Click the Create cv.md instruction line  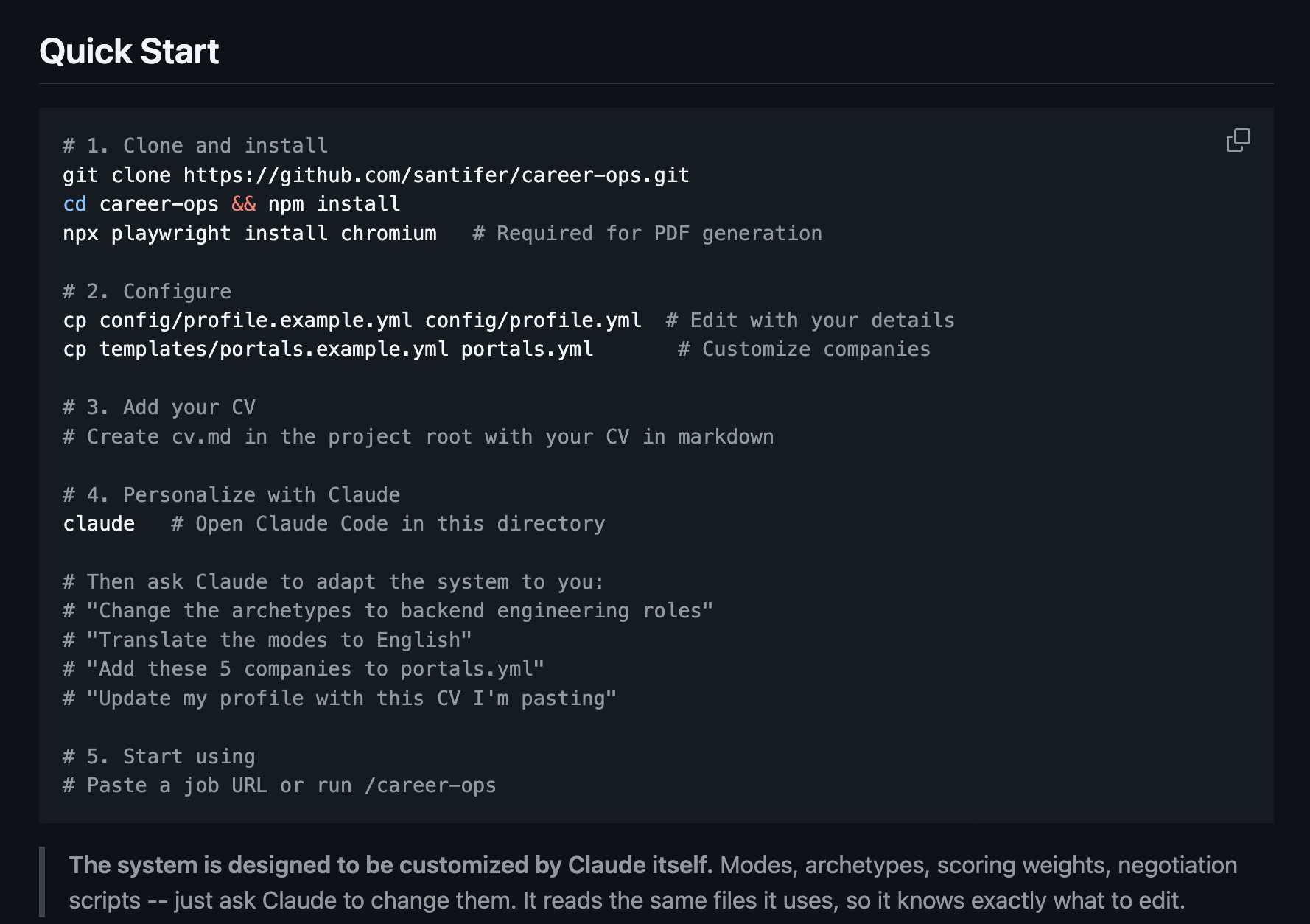pos(418,437)
